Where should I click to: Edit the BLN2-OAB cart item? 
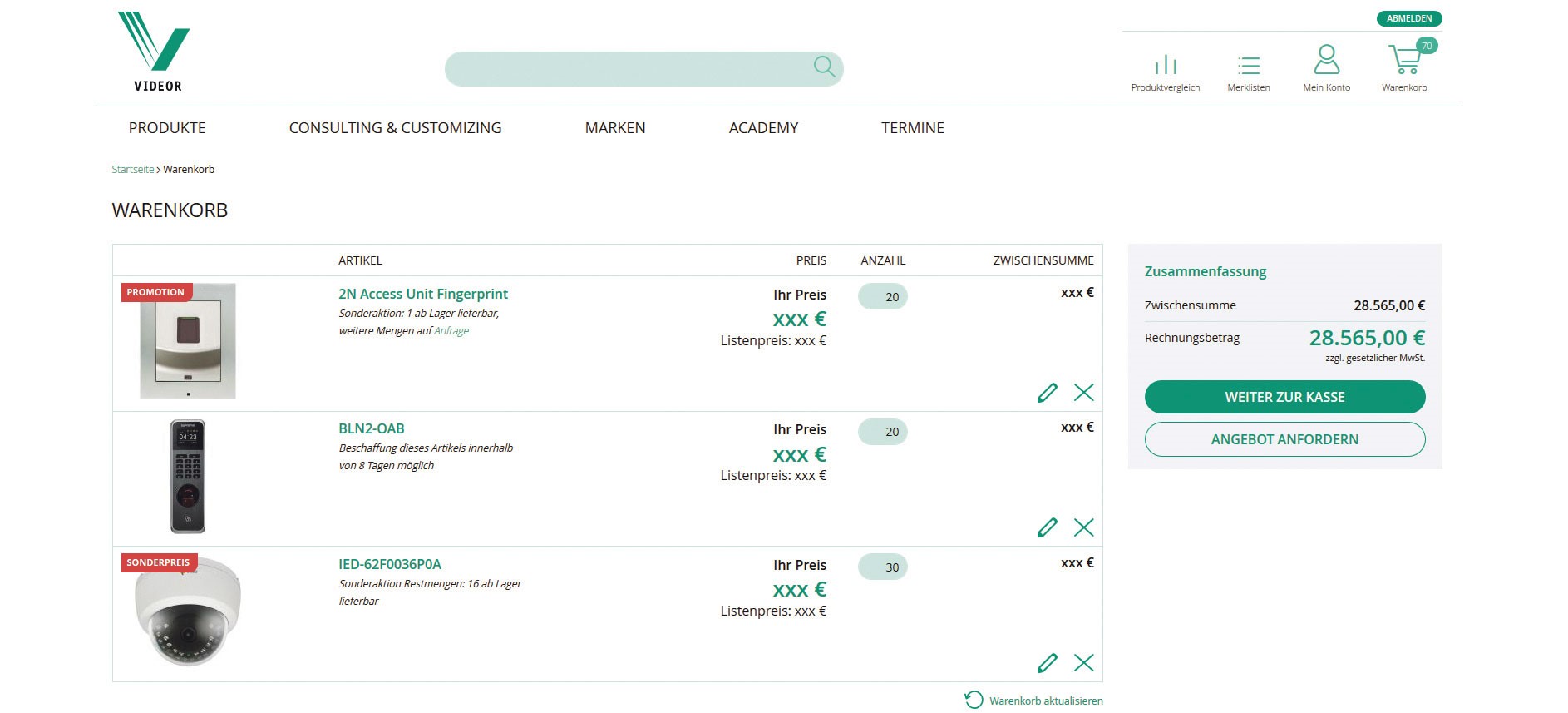pyautogui.click(x=1047, y=527)
